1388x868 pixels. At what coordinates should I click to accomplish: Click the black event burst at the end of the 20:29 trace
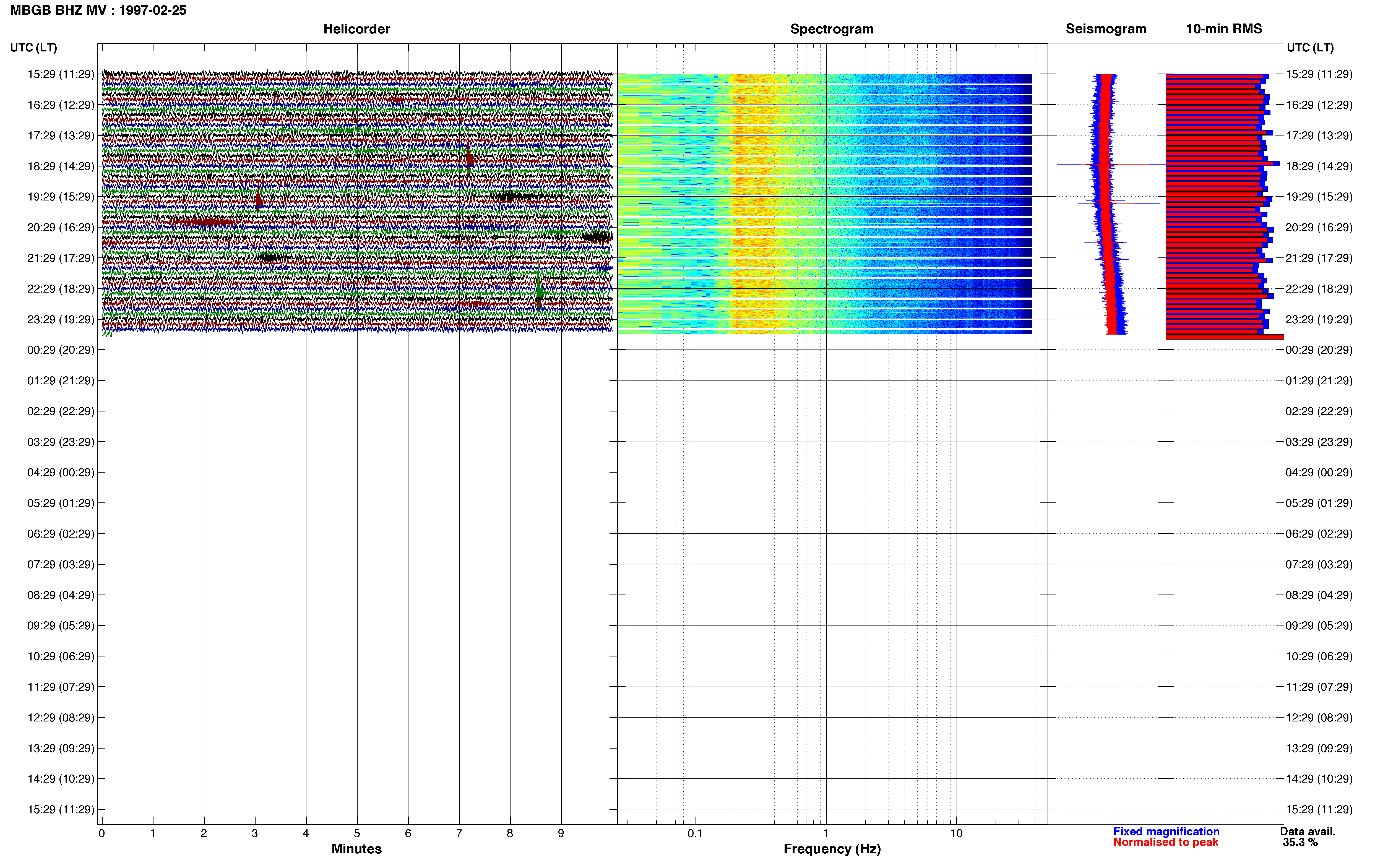coord(598,236)
